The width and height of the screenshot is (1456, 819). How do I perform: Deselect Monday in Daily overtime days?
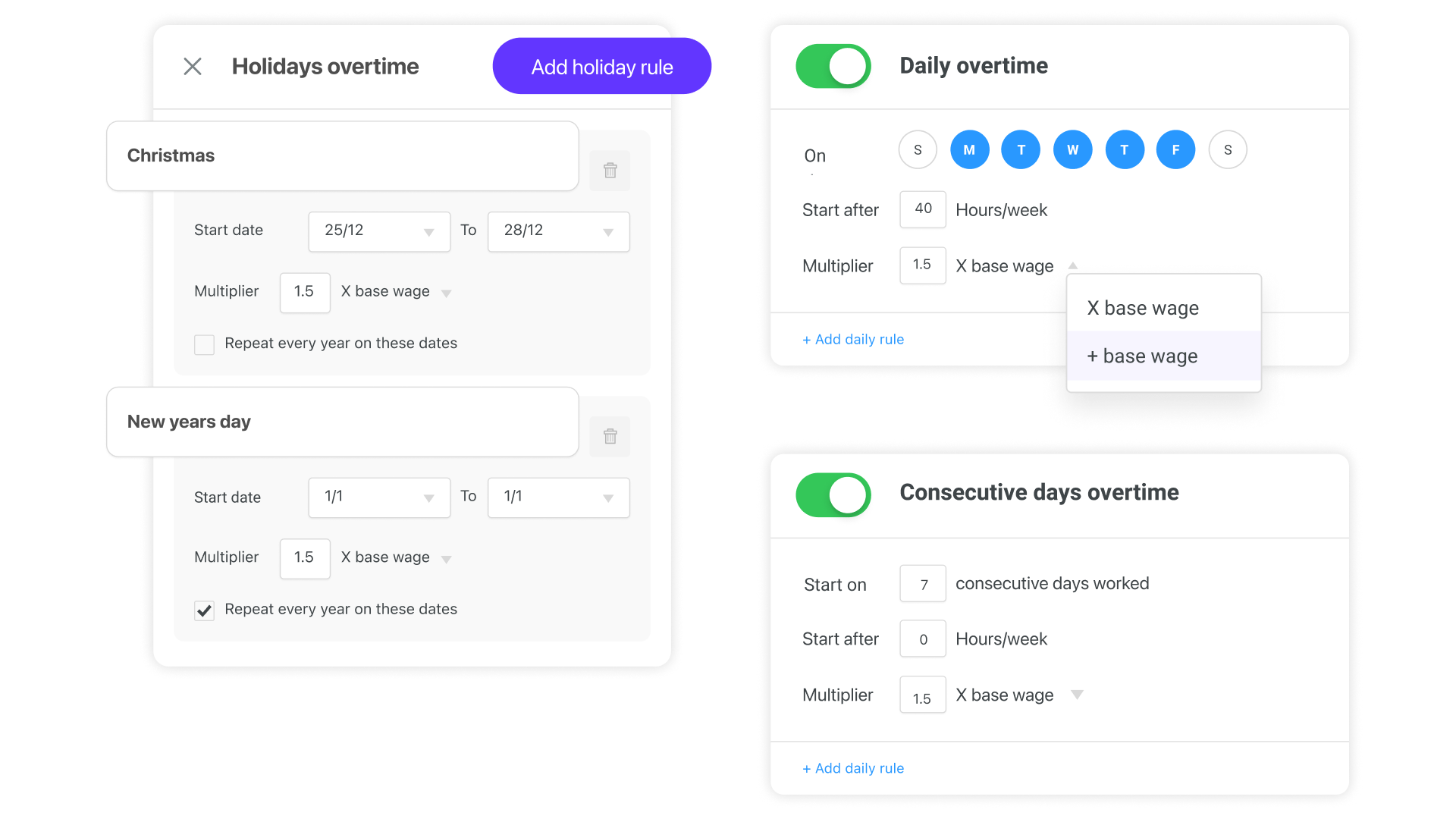click(969, 149)
